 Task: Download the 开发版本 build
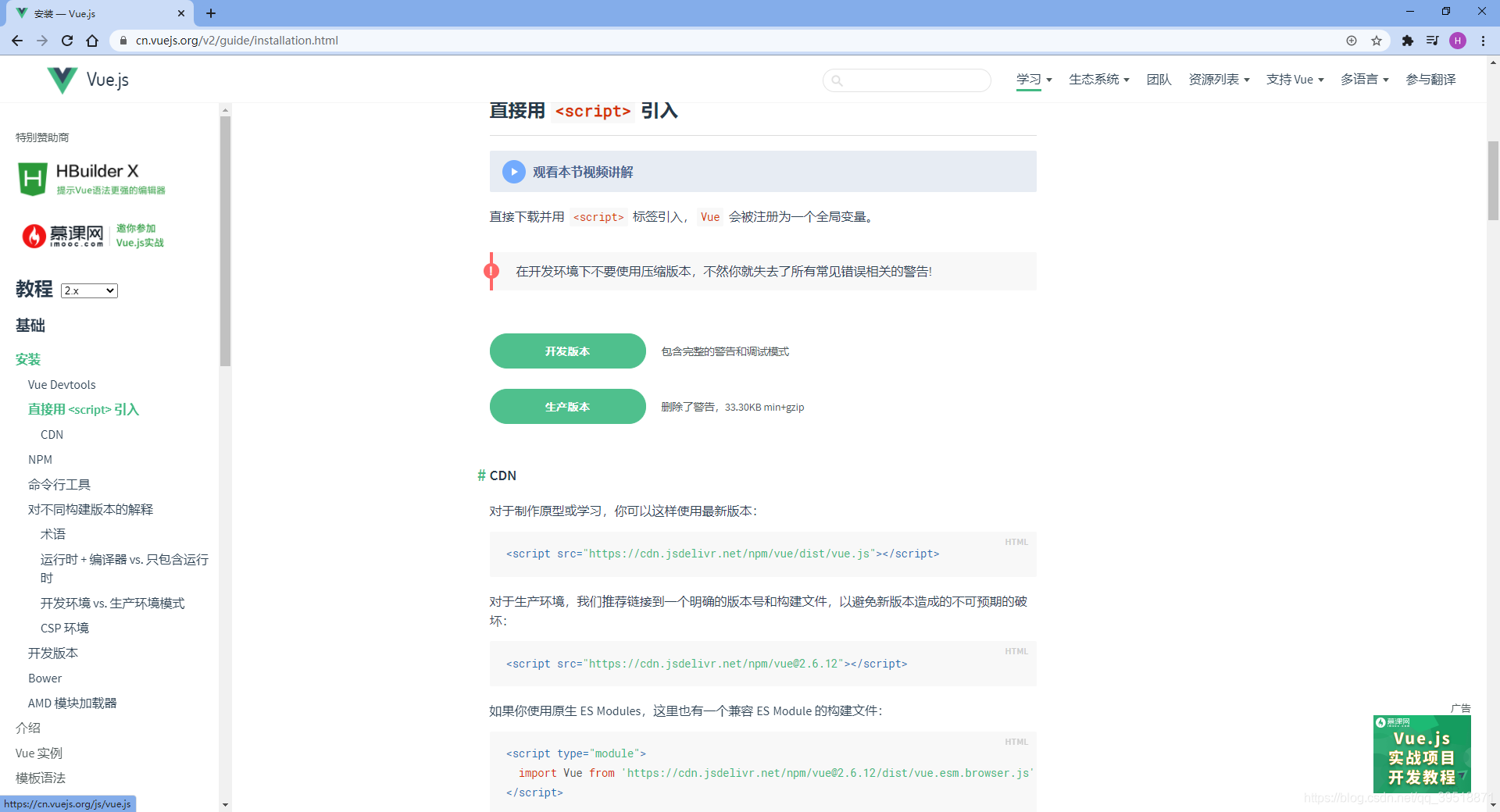click(568, 351)
